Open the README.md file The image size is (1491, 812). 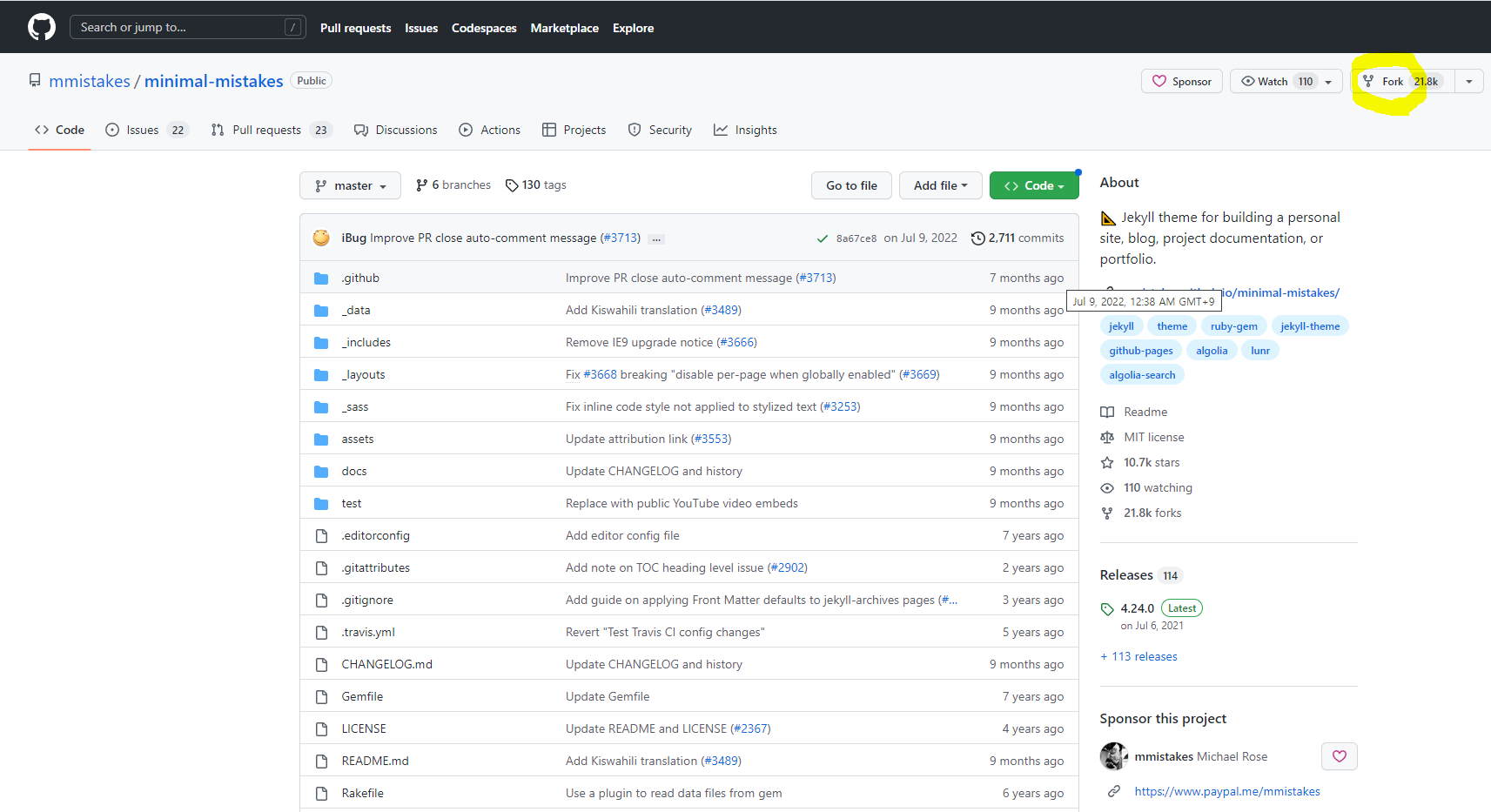point(375,761)
